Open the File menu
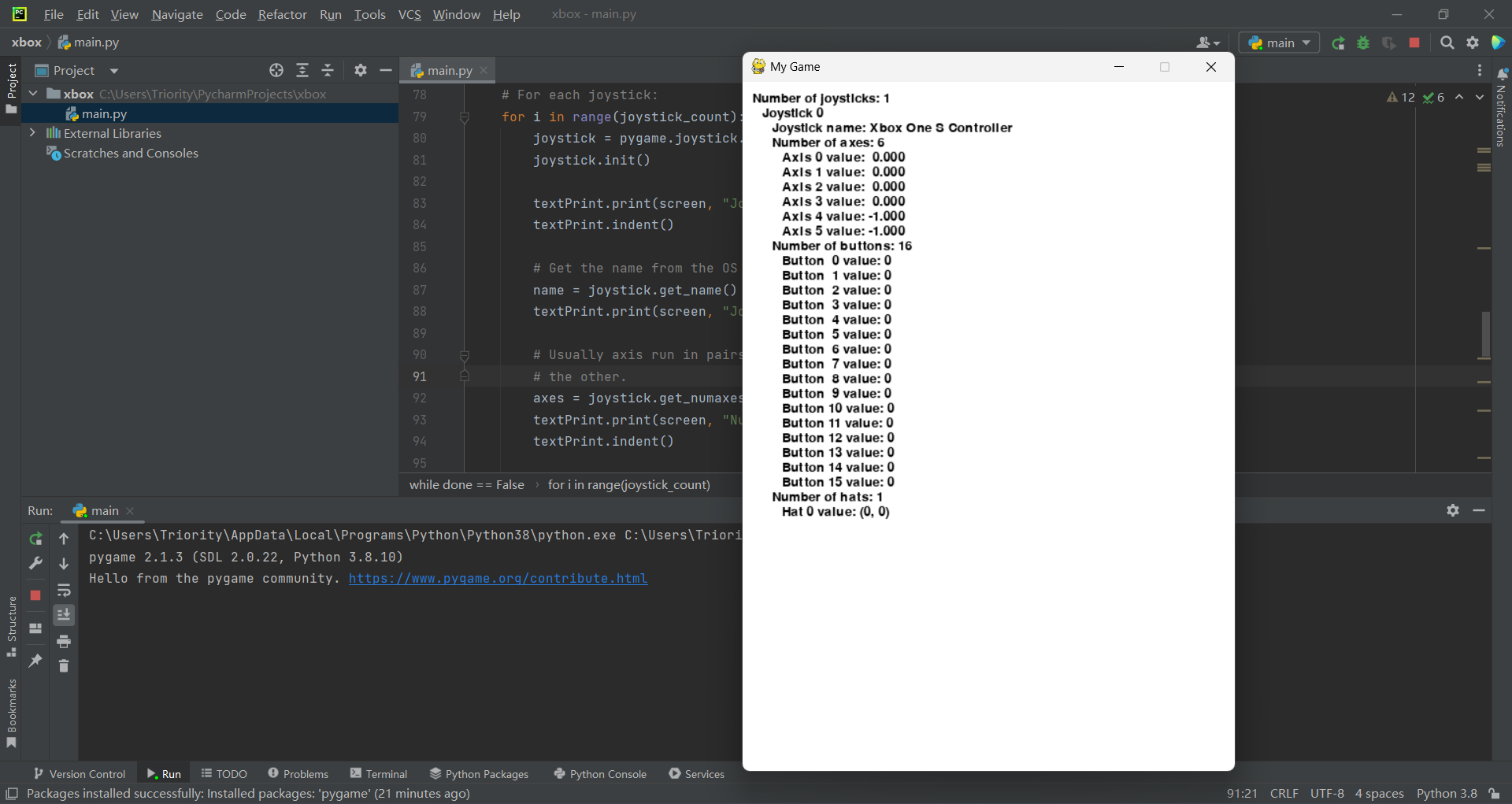Viewport: 1512px width, 804px height. tap(54, 14)
